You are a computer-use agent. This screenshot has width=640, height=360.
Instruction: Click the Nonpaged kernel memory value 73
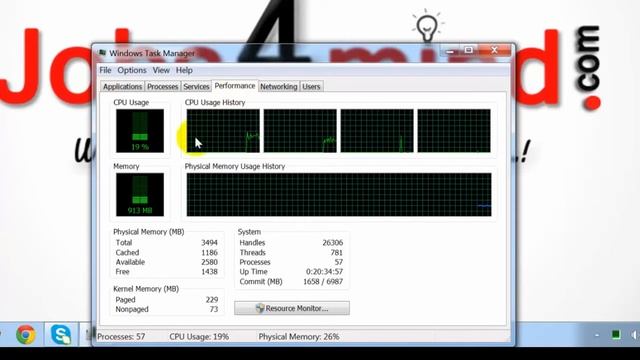pos(214,309)
